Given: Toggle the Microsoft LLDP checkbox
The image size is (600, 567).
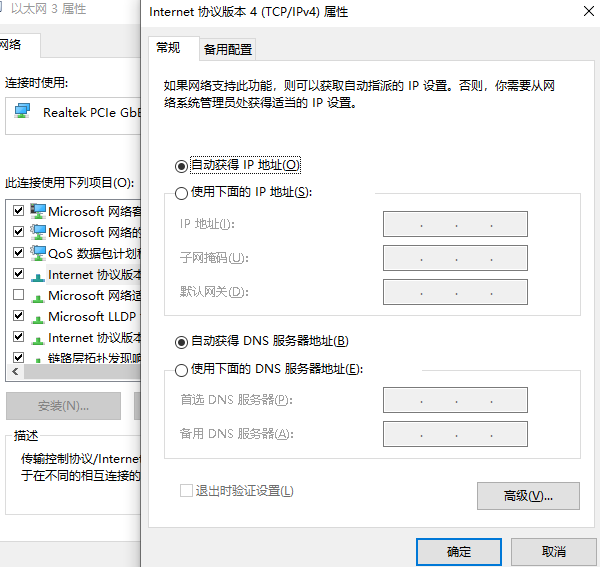Looking at the screenshot, I should 18,316.
